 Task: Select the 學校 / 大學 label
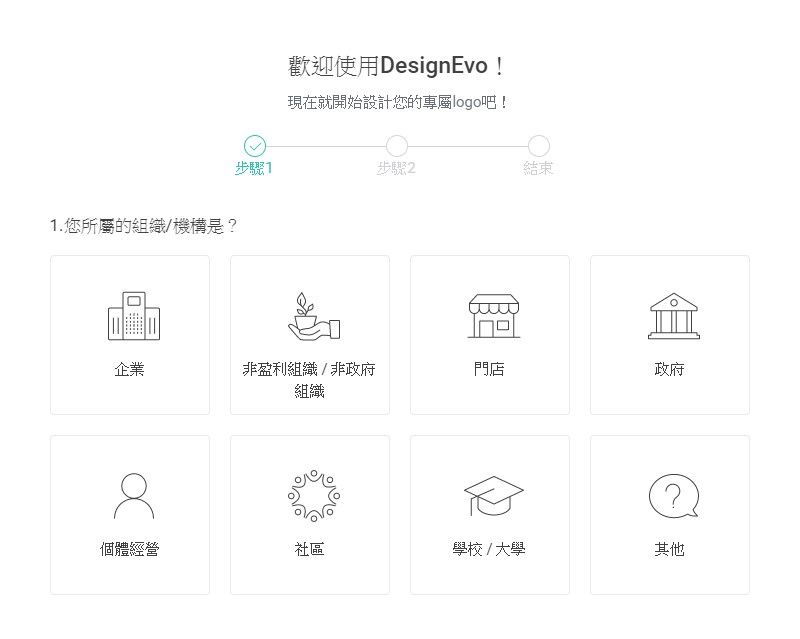(x=489, y=549)
